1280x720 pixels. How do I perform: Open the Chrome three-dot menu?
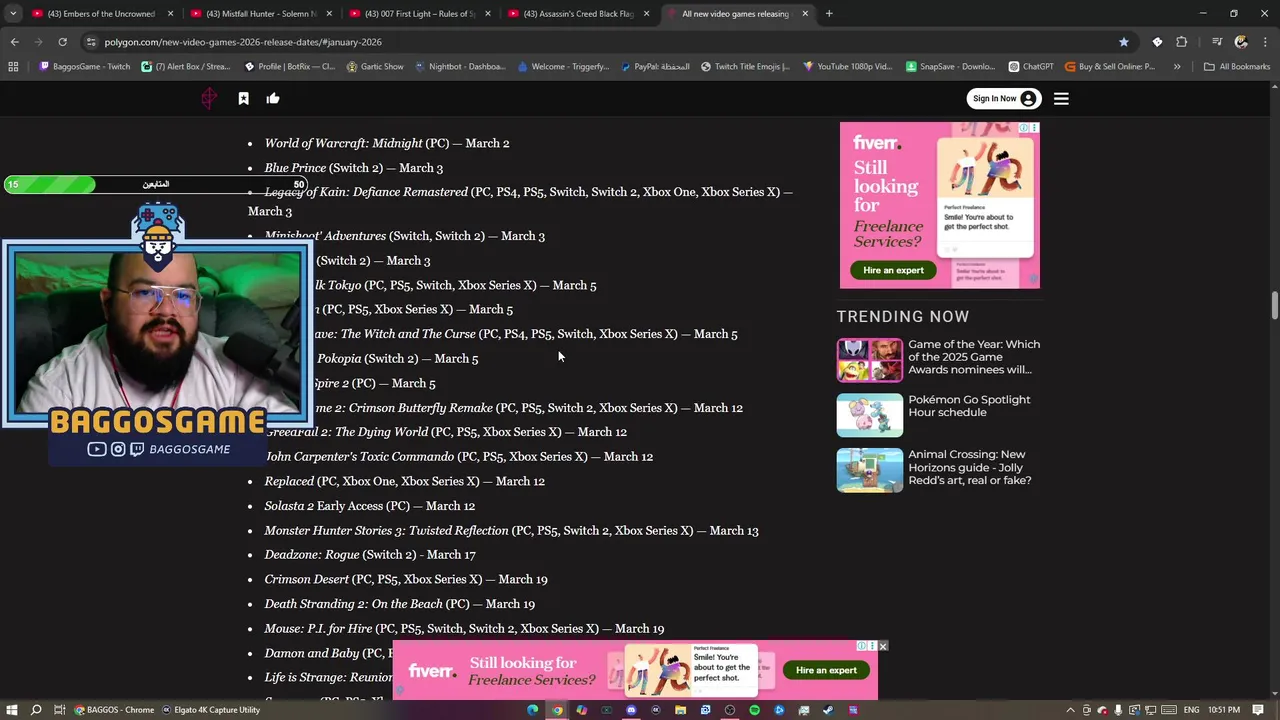[x=1264, y=42]
